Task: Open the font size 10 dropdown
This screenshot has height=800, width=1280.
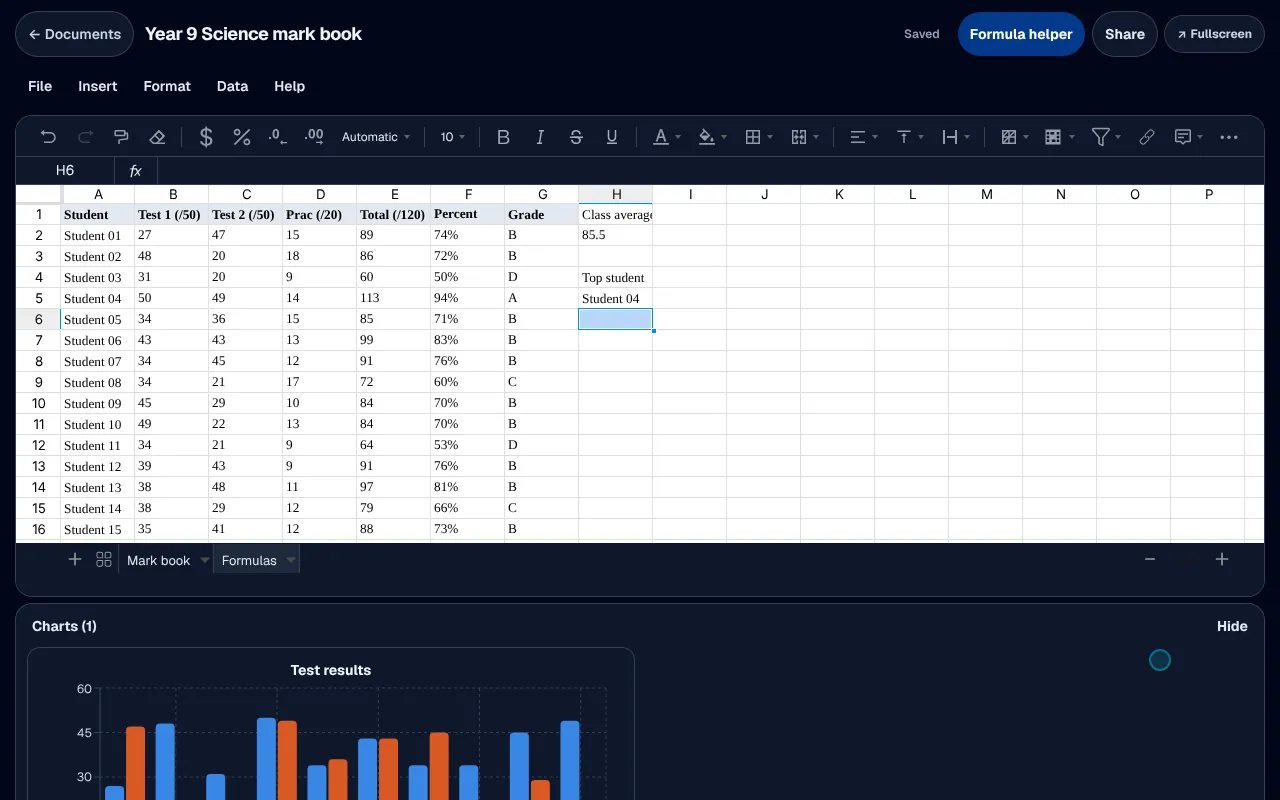Action: (453, 137)
